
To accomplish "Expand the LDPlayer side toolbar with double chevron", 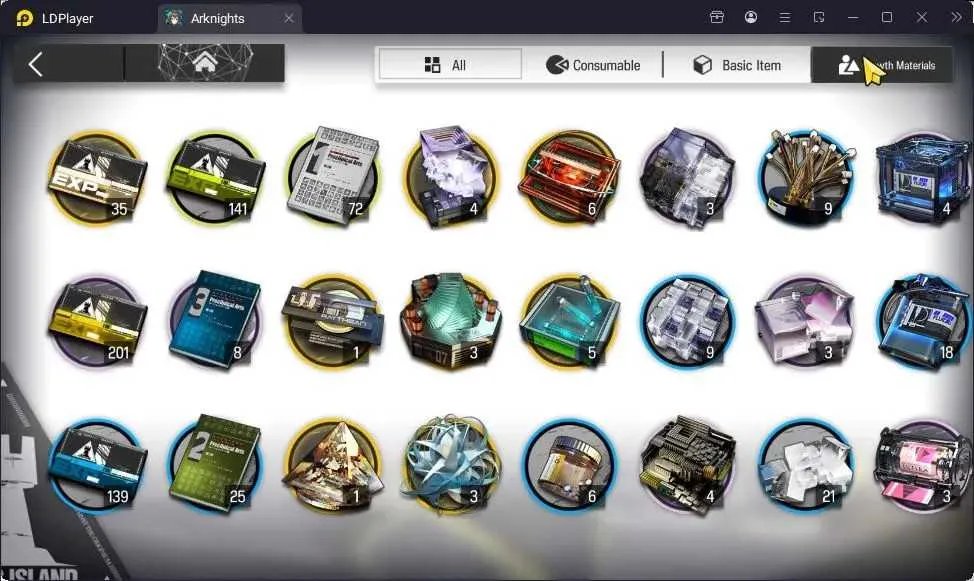I will click(x=956, y=17).
